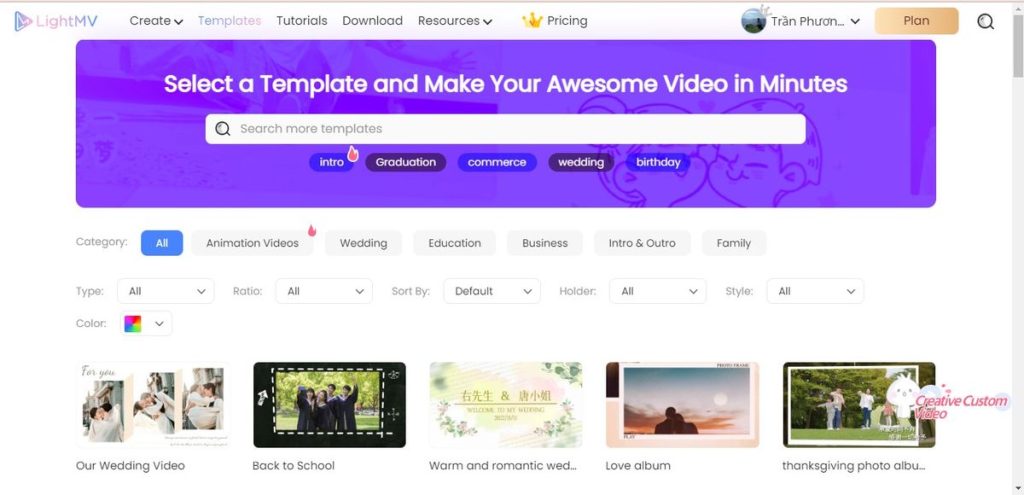
Task: Click the LightMV logo icon
Action: 23,21
